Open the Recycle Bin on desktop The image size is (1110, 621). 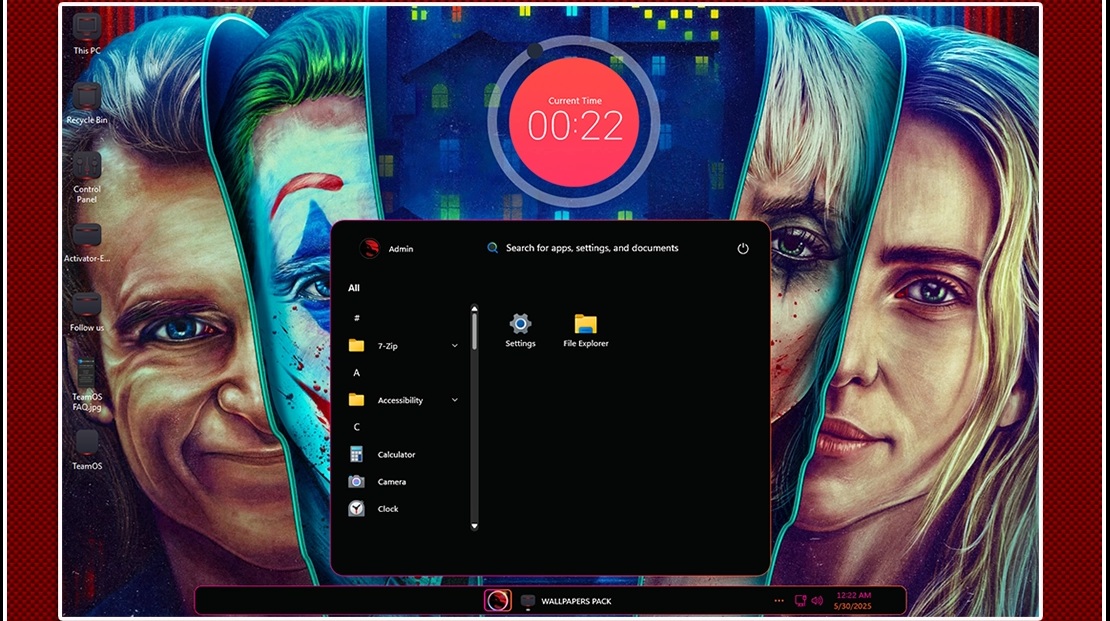[87, 101]
